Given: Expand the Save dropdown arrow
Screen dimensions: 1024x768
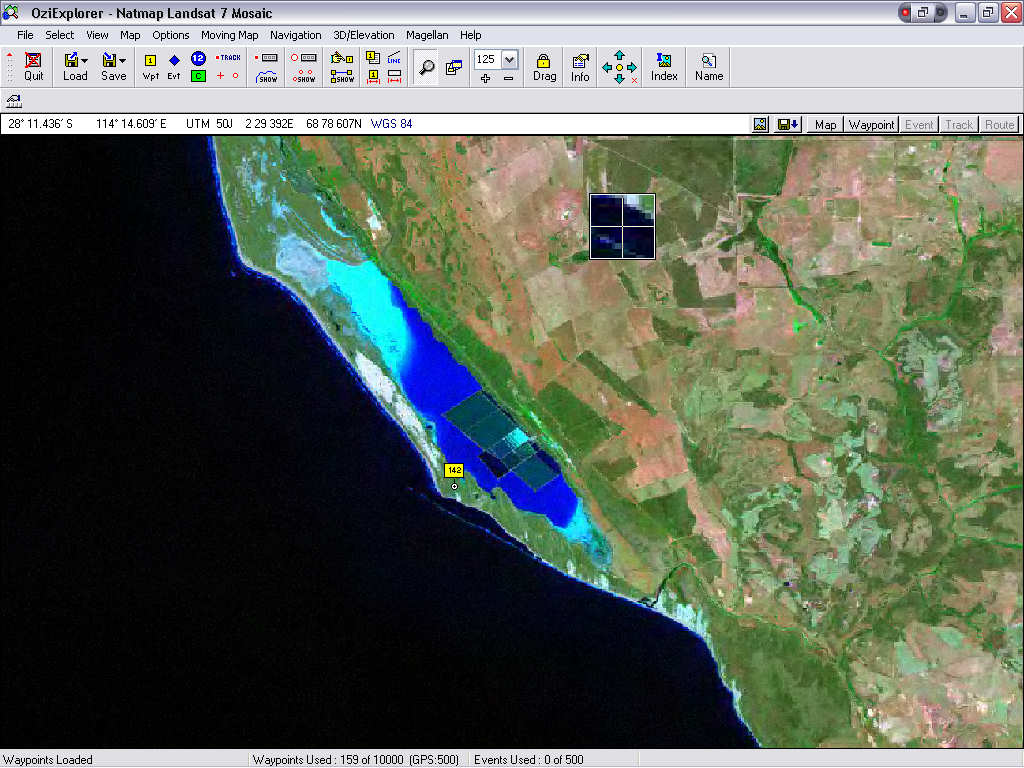Looking at the screenshot, I should click(x=123, y=61).
